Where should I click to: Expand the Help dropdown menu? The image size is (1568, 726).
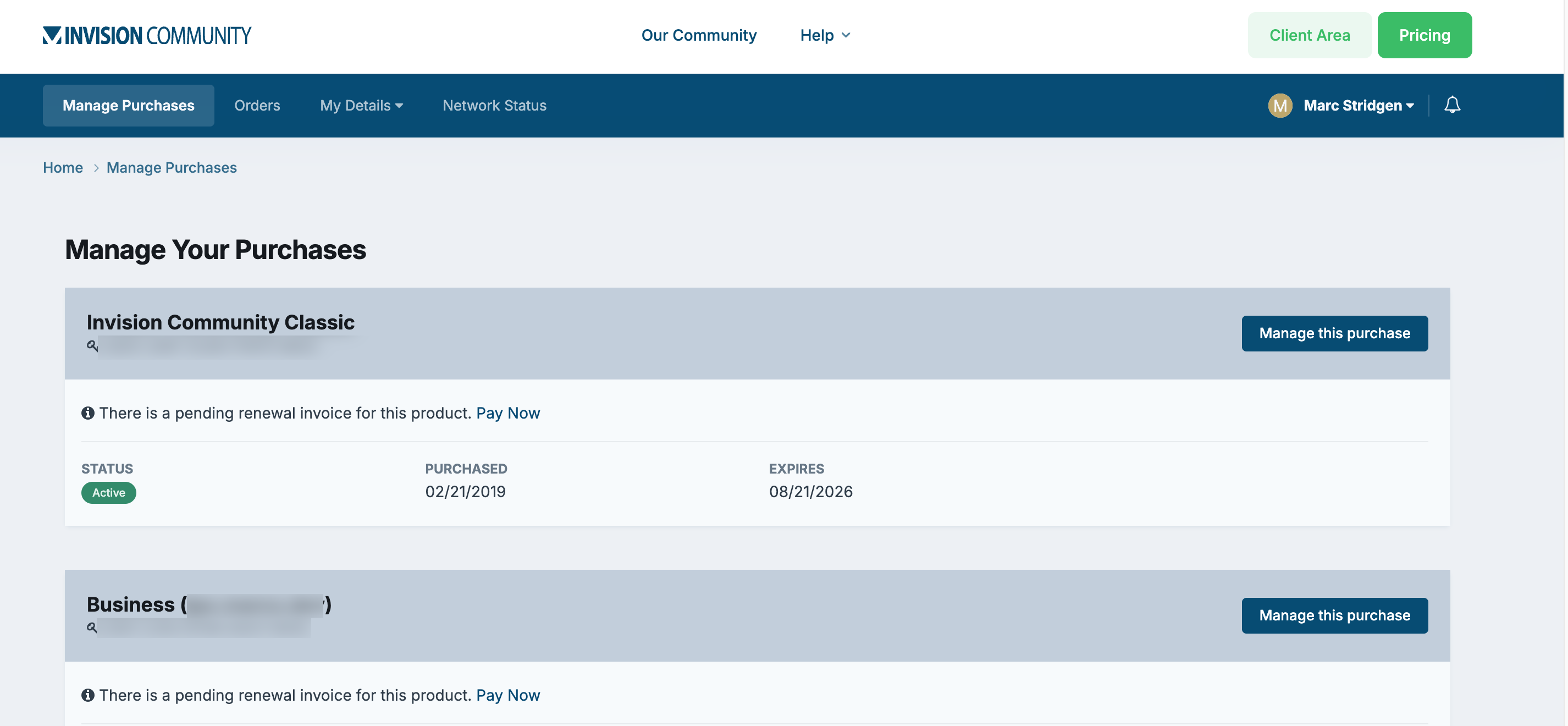[x=825, y=35]
